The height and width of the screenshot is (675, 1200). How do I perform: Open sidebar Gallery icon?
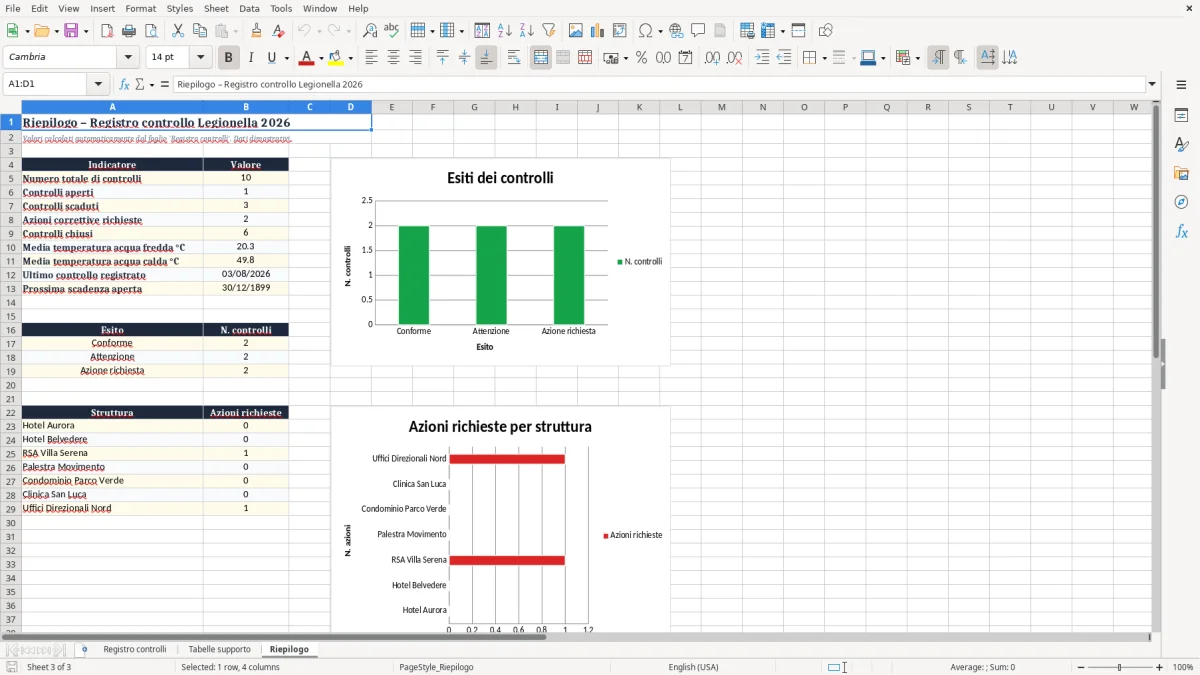[1181, 173]
